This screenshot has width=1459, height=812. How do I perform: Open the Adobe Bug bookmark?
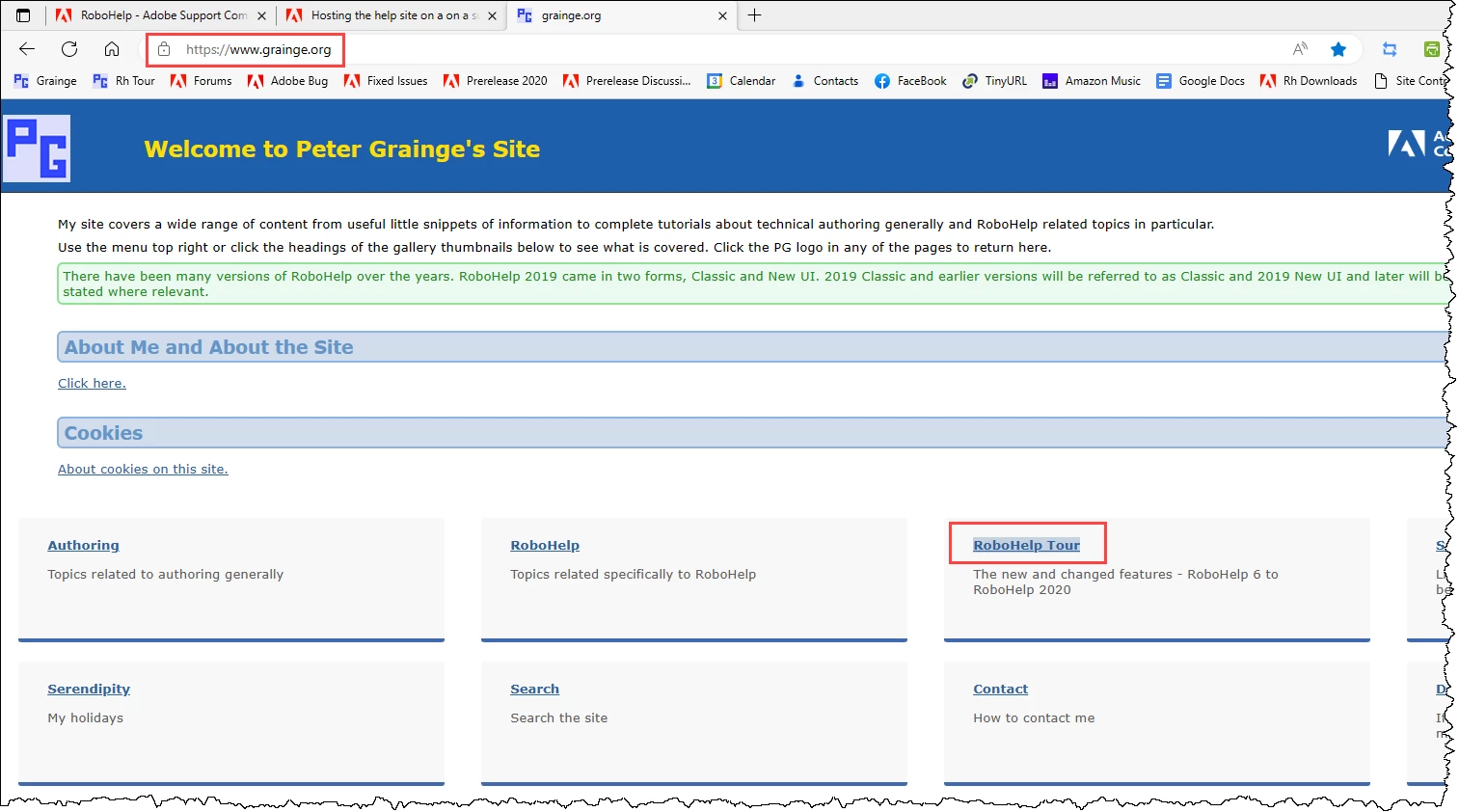[287, 81]
